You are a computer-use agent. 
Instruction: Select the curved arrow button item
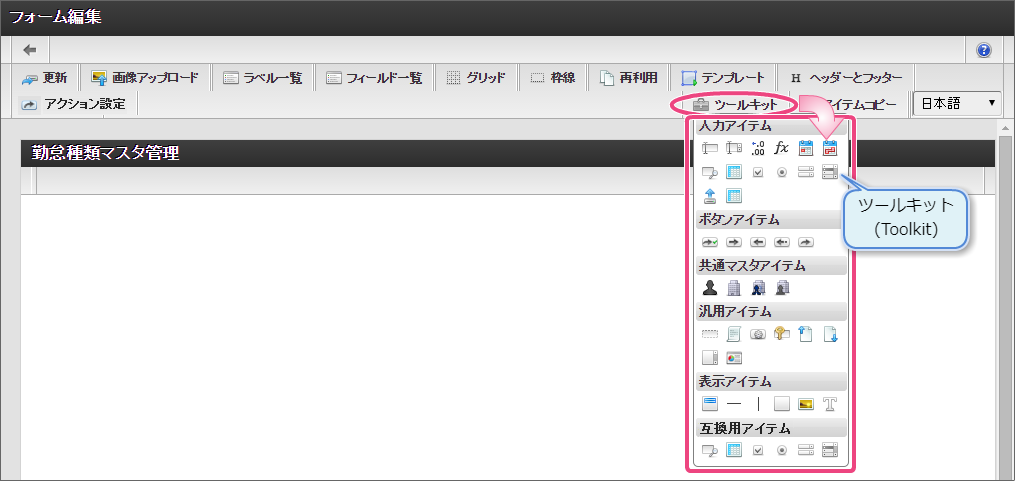806,242
